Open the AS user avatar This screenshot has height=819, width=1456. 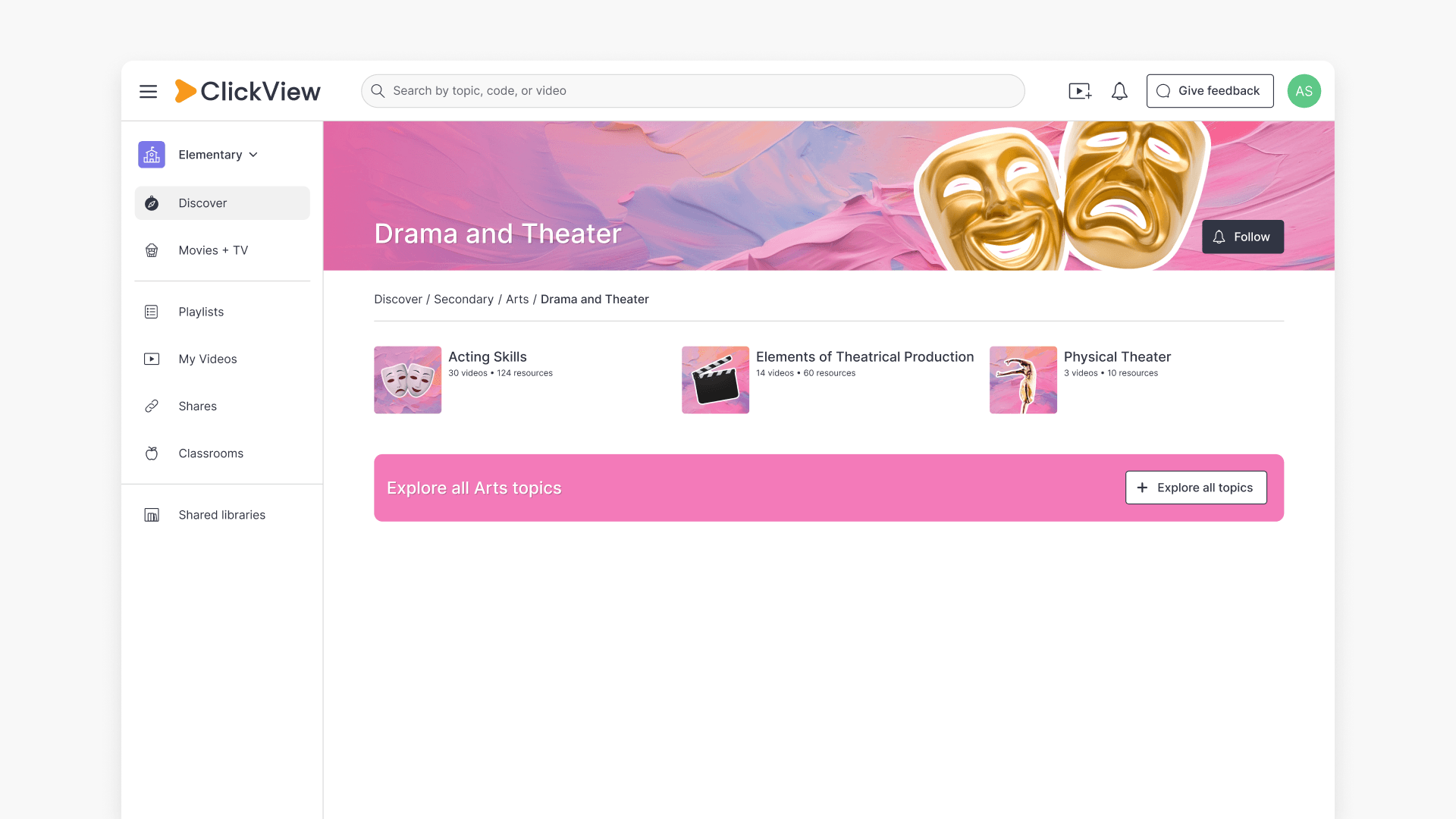click(x=1304, y=91)
